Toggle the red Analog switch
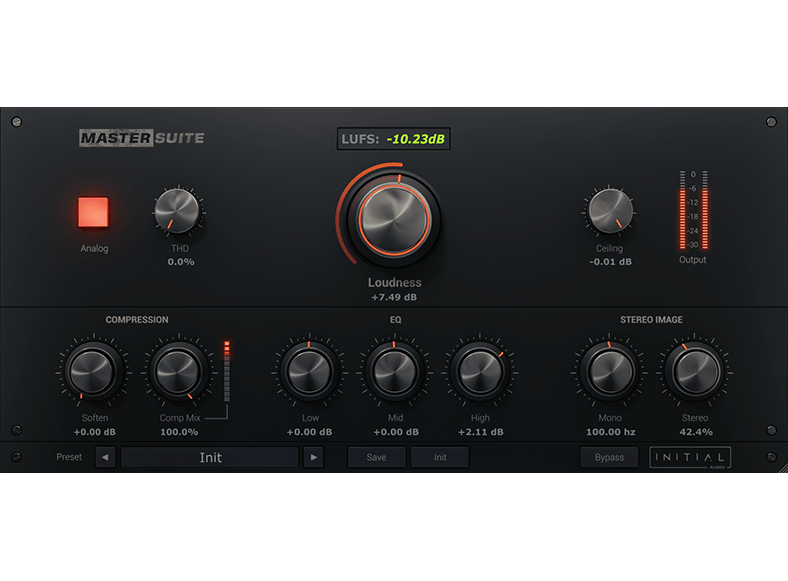788x581 pixels. coord(93,212)
